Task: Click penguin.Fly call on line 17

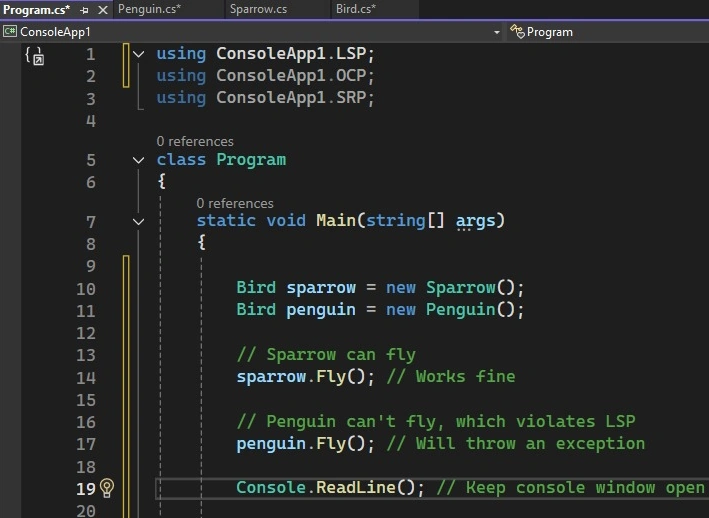Action: point(305,443)
